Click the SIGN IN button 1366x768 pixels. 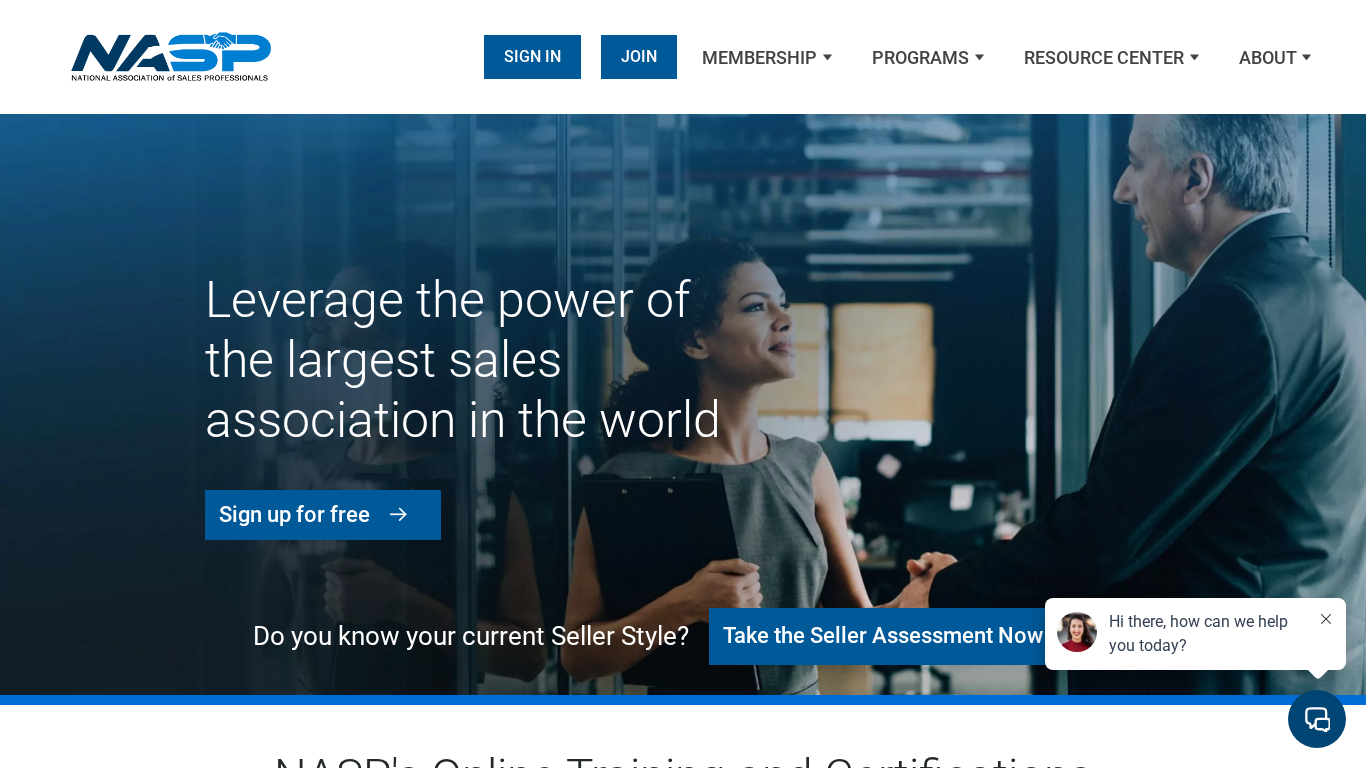532,57
